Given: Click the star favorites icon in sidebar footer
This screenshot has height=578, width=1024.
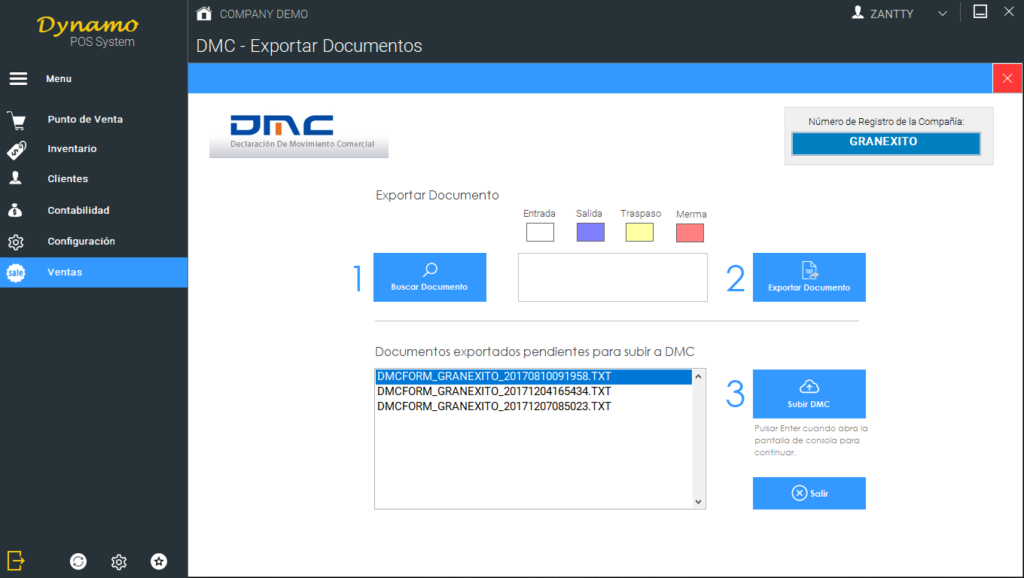Looking at the screenshot, I should [x=158, y=562].
